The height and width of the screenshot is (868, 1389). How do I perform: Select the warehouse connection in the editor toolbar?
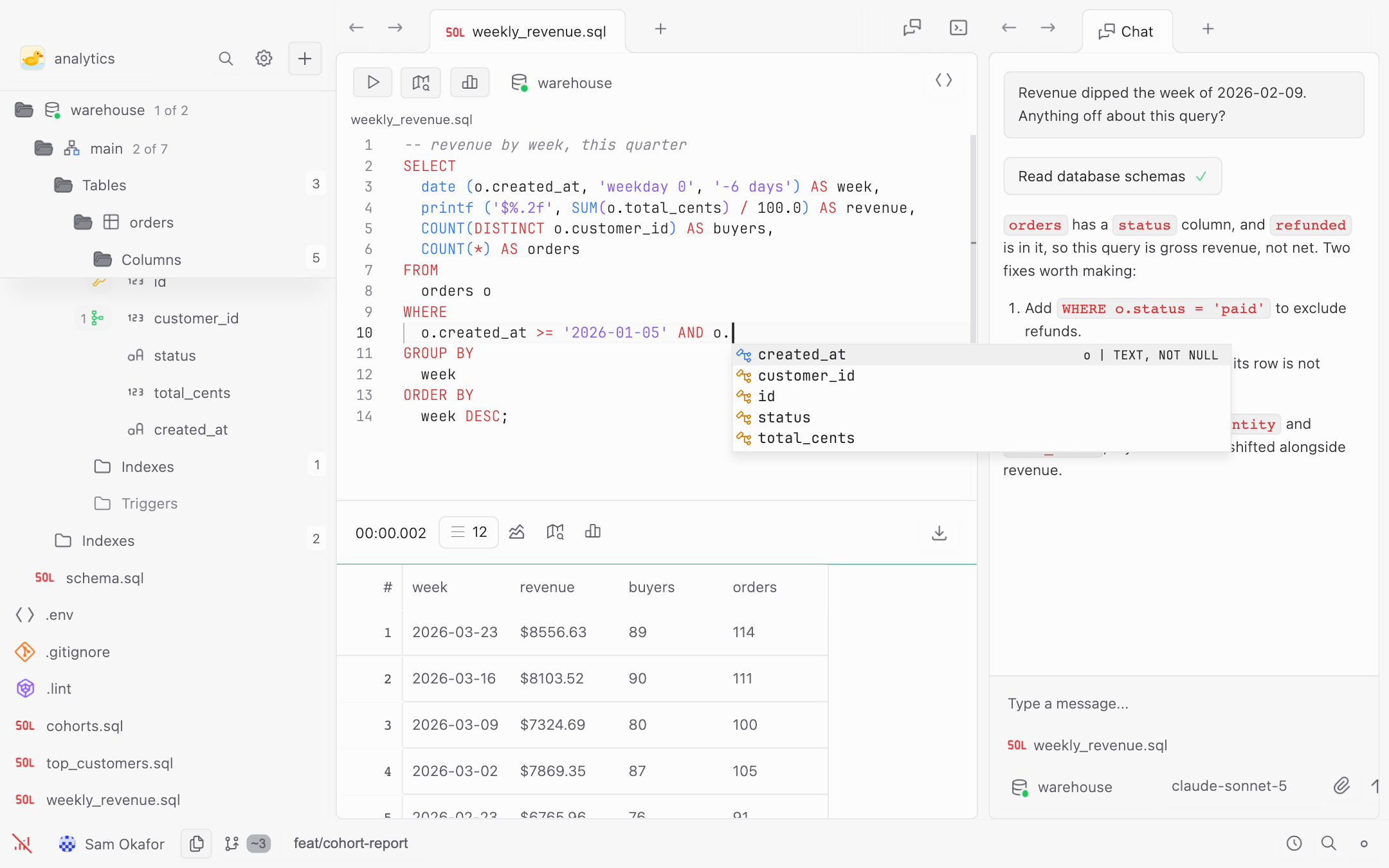point(561,83)
